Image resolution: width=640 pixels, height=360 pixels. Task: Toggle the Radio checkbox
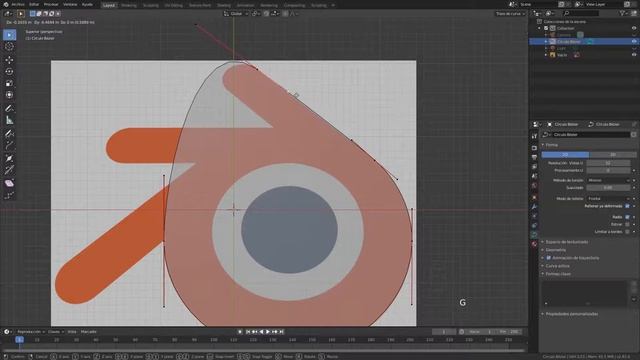[627, 217]
